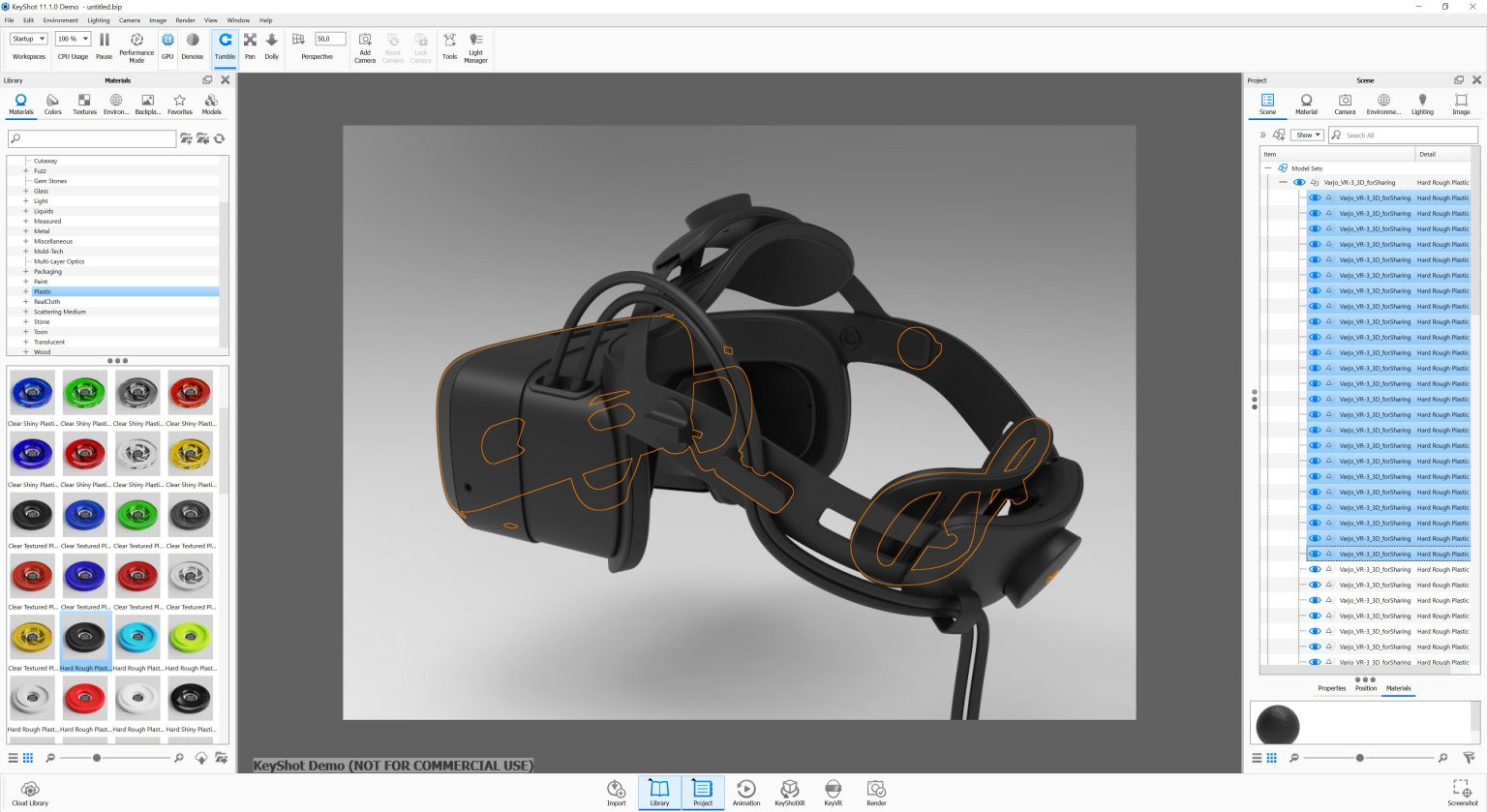Open the Workspaces dropdown
The image size is (1487, 812).
click(x=28, y=38)
